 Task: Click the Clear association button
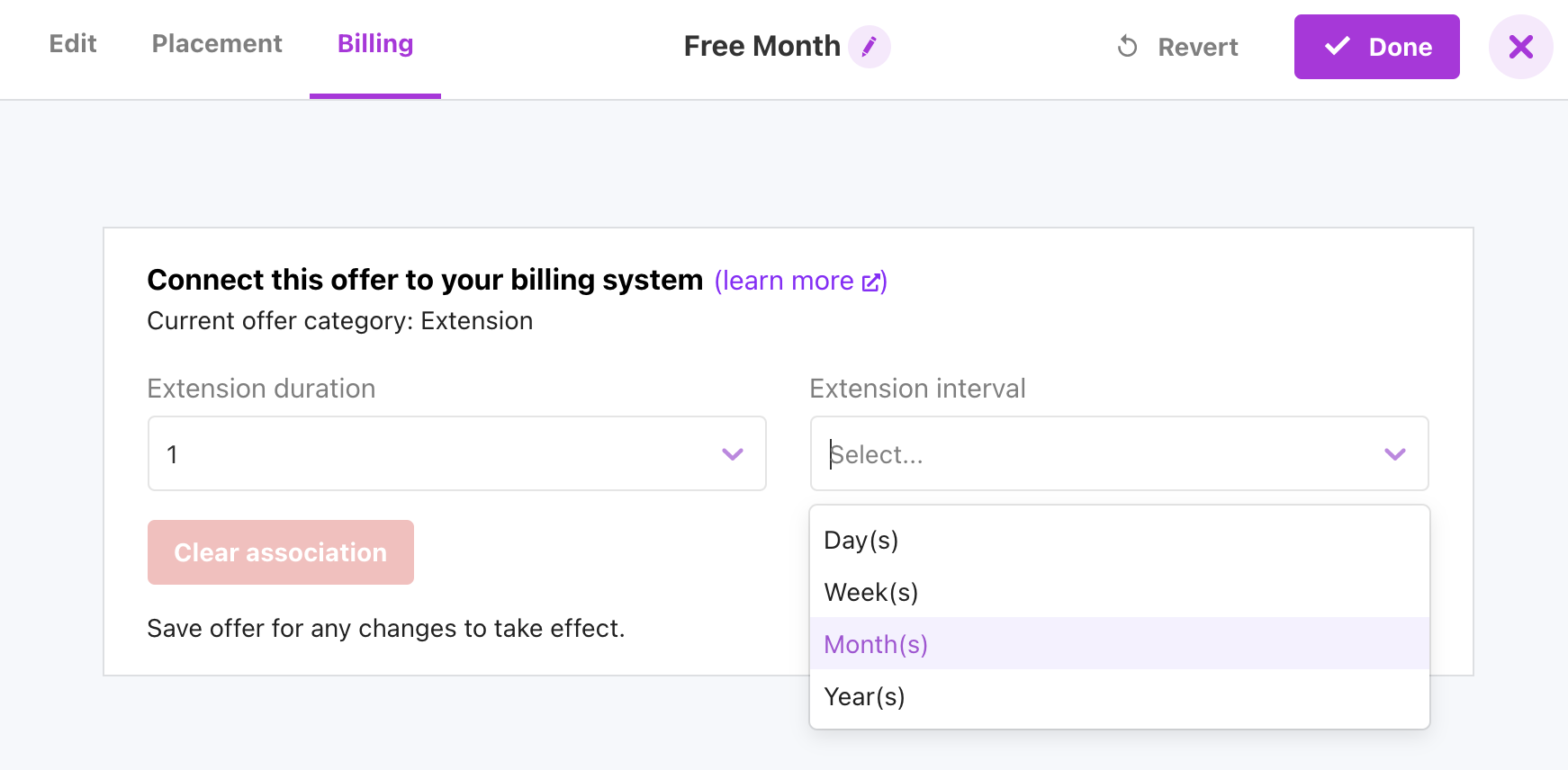(x=281, y=552)
